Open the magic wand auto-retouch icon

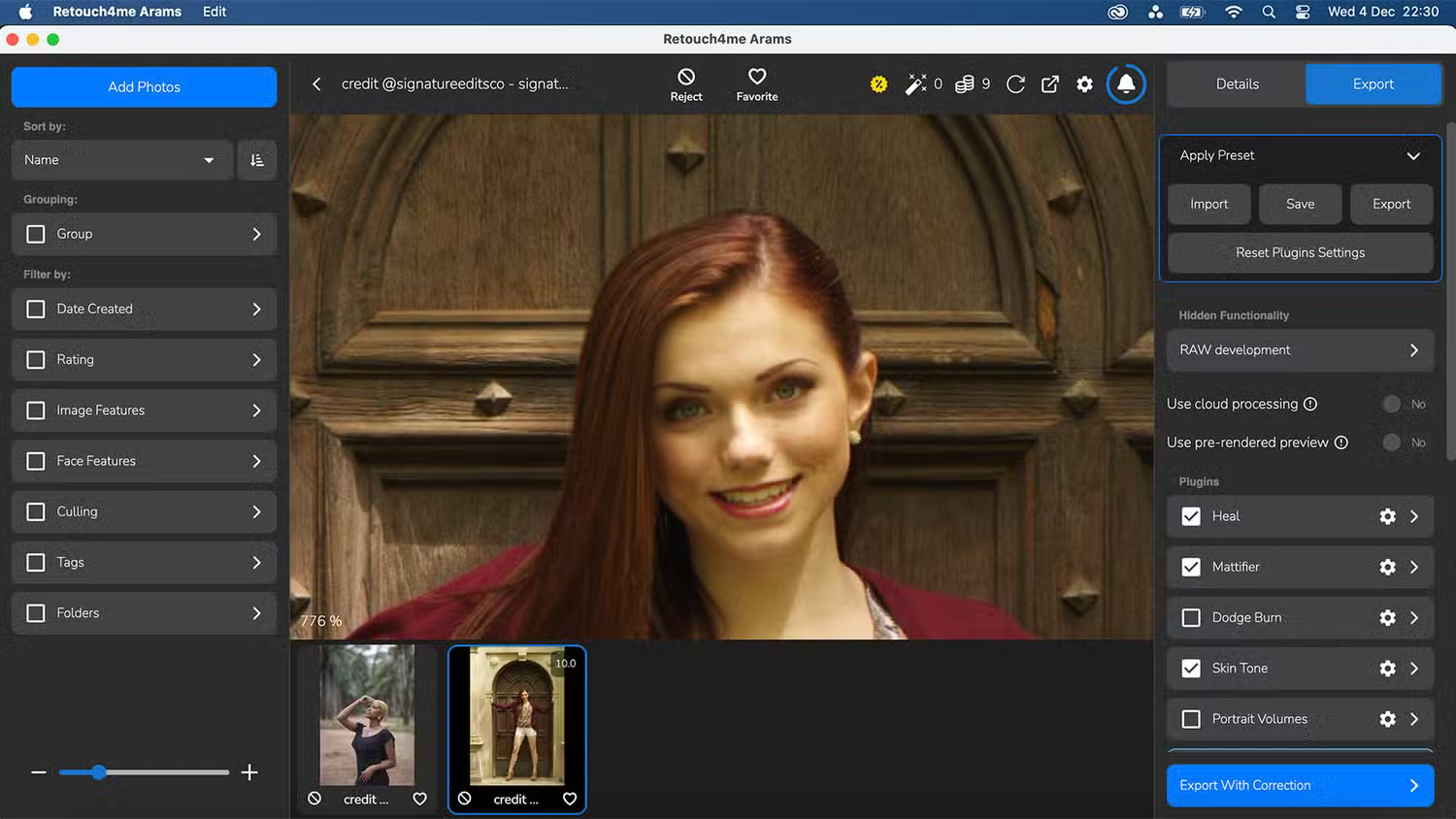[x=915, y=83]
